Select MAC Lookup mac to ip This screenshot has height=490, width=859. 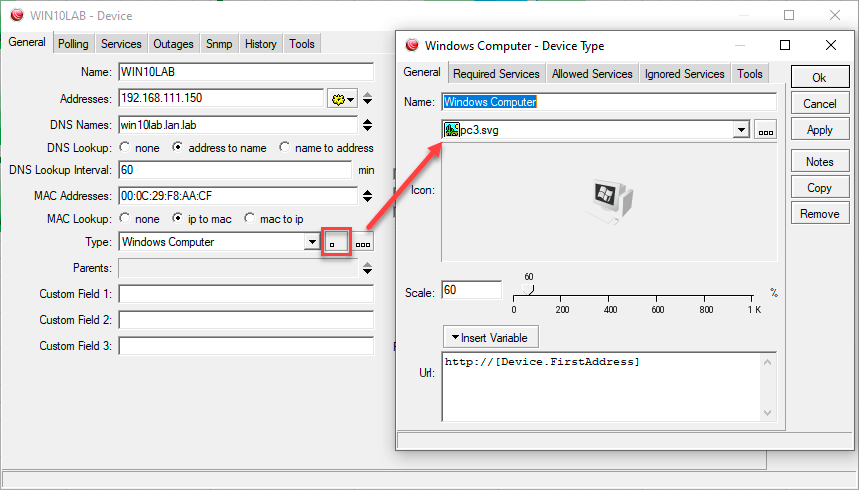click(250, 219)
